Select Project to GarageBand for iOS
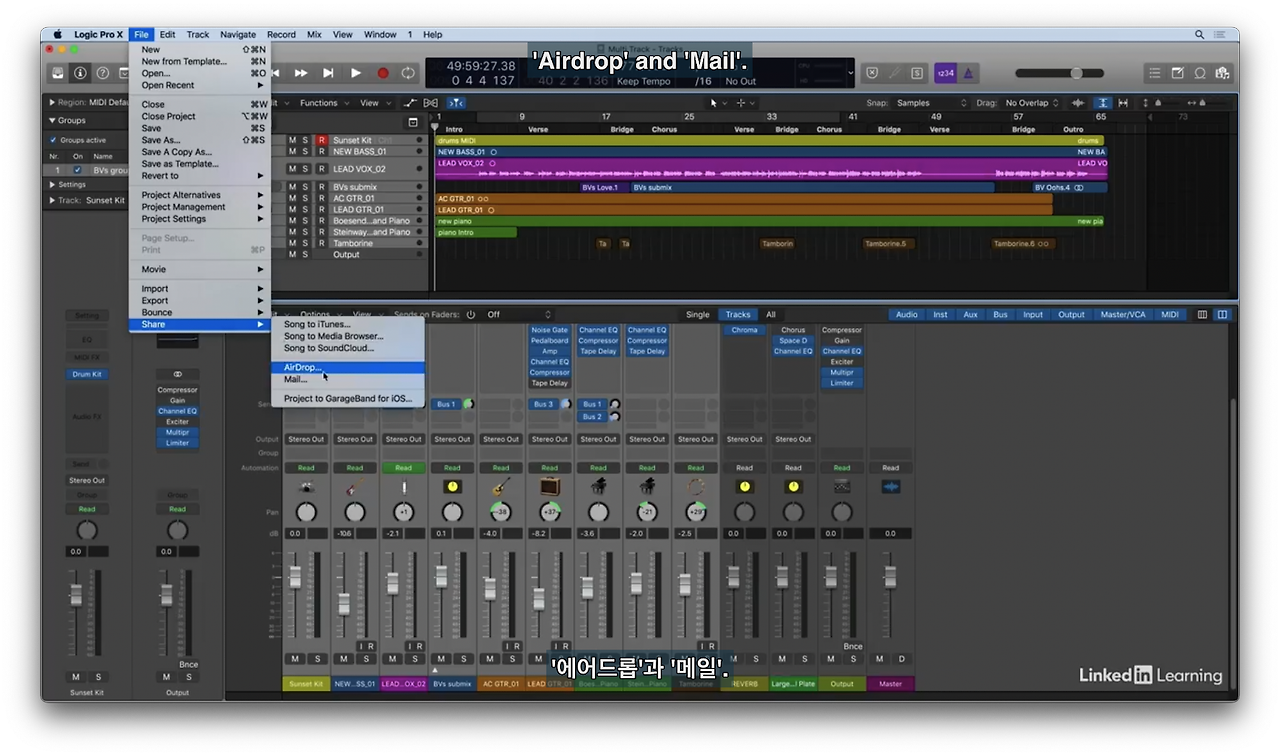The image size is (1280, 756). coord(348,399)
